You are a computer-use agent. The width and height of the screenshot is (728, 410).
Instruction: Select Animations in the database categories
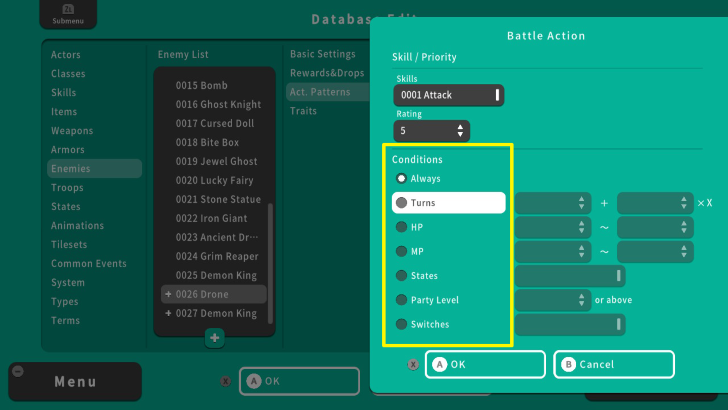click(77, 226)
